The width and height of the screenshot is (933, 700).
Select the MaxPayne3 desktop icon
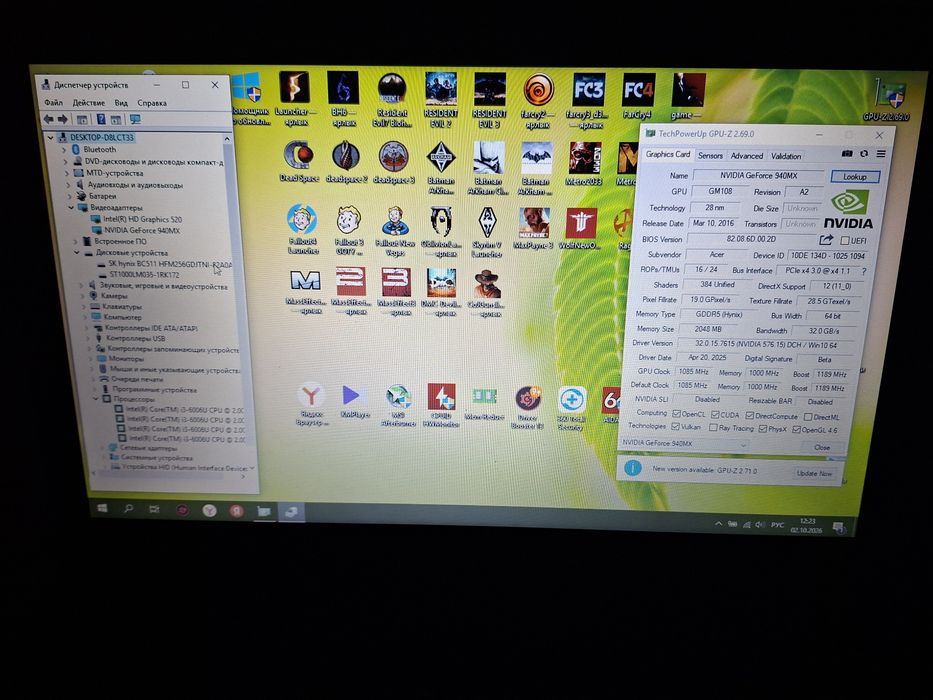pos(534,229)
